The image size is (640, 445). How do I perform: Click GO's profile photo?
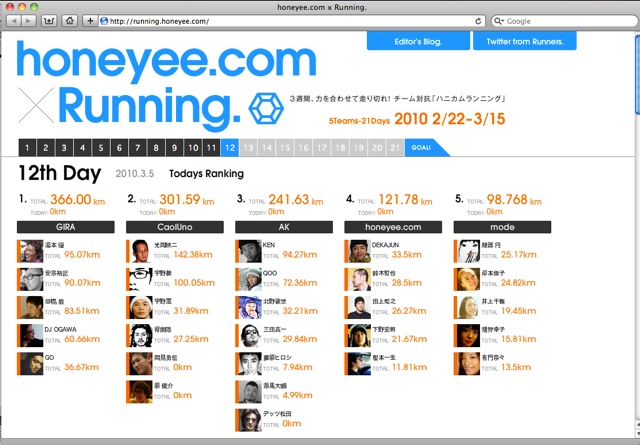[x=31, y=364]
